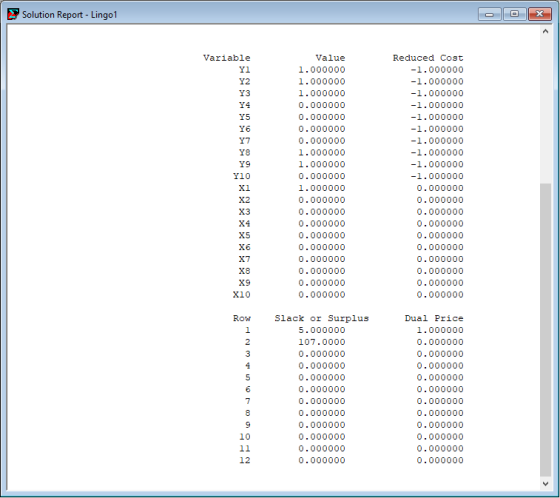Click the Reduced Cost of Y1

(437, 70)
